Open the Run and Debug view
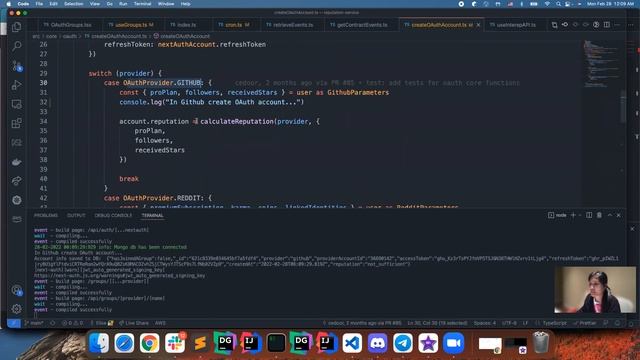The height and width of the screenshot is (360, 640). tap(17, 85)
